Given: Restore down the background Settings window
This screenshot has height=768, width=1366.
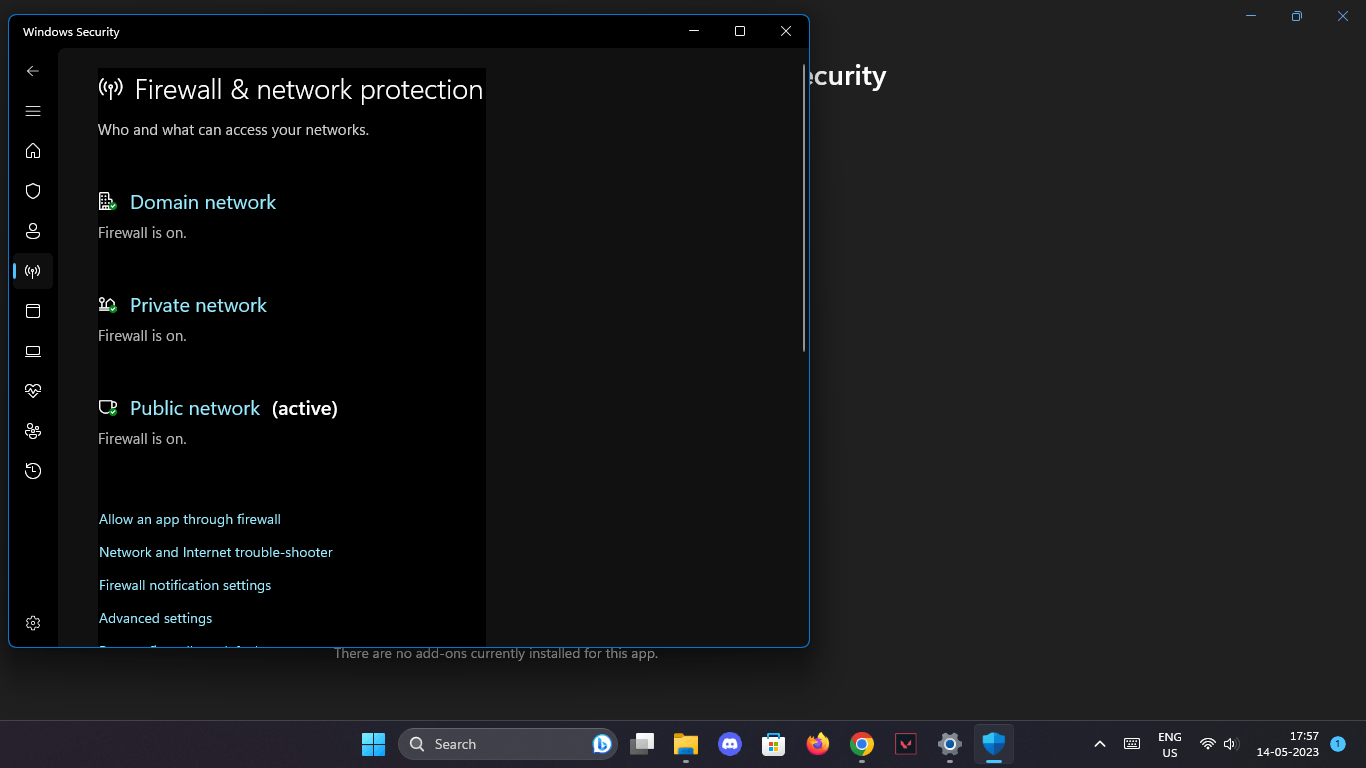Looking at the screenshot, I should coord(1297,16).
